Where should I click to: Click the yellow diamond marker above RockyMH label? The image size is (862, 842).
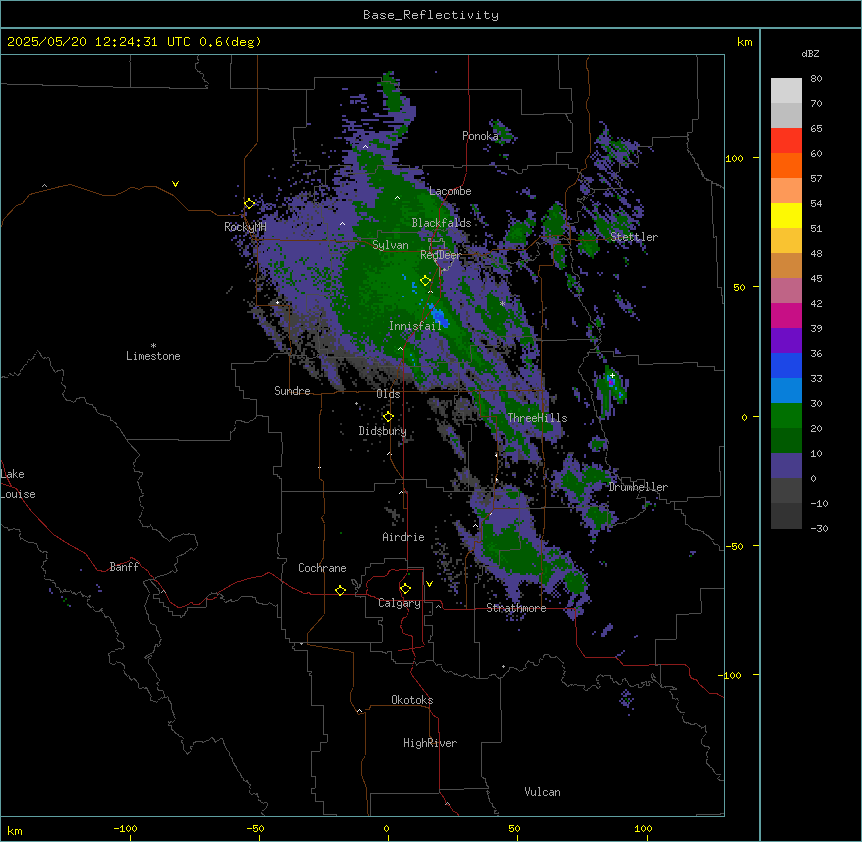249,203
